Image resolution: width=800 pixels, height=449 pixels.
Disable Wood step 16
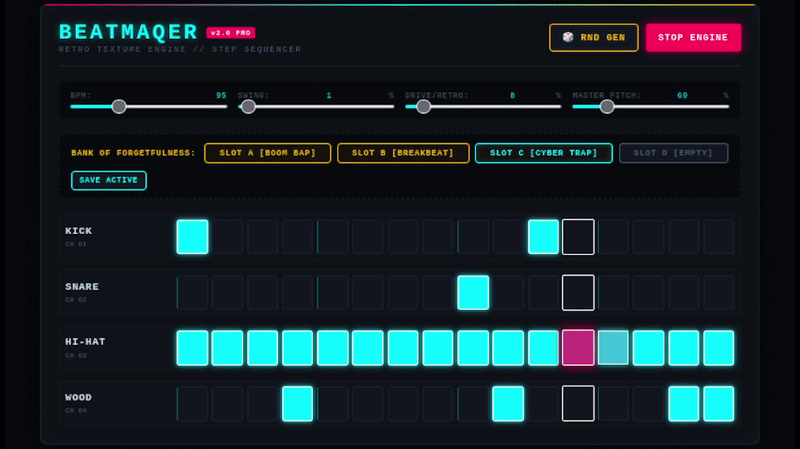tap(719, 404)
